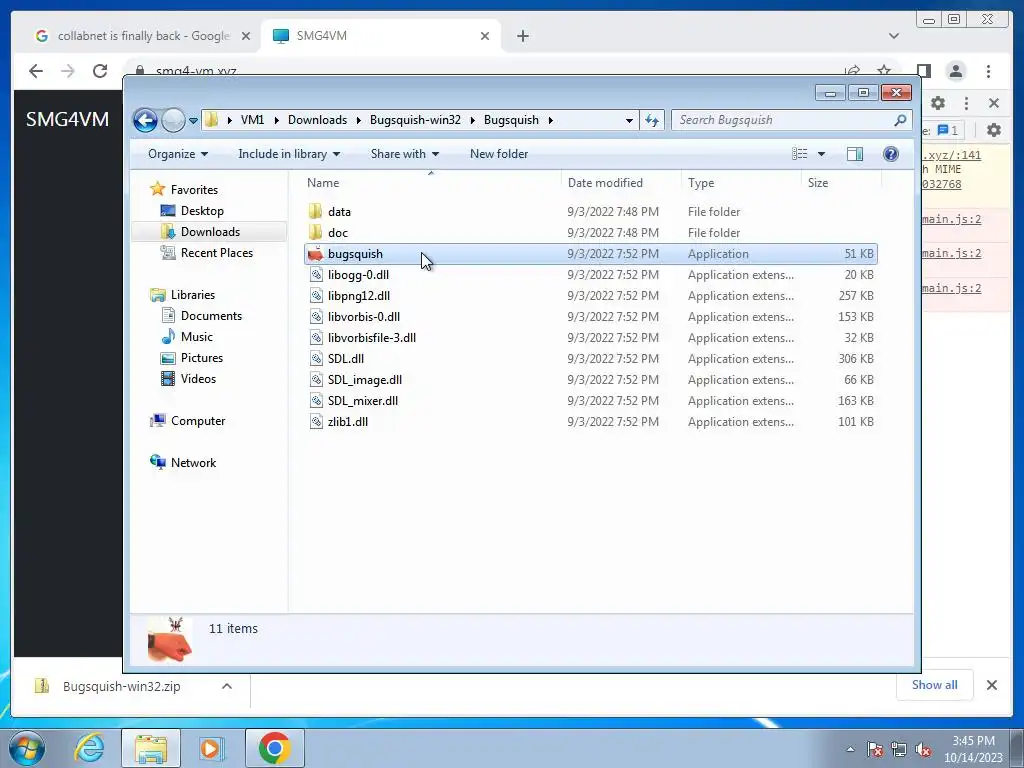
Task: Select Bugsquish-win32 in the address breadcrumb
Action: point(415,120)
